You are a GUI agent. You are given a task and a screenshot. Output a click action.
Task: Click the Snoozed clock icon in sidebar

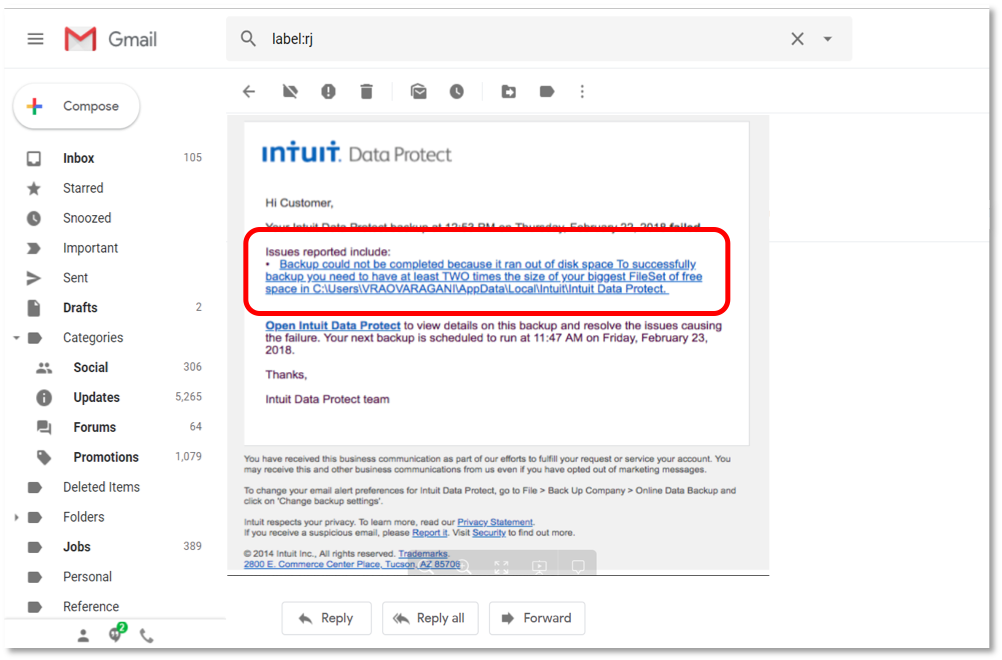34,219
